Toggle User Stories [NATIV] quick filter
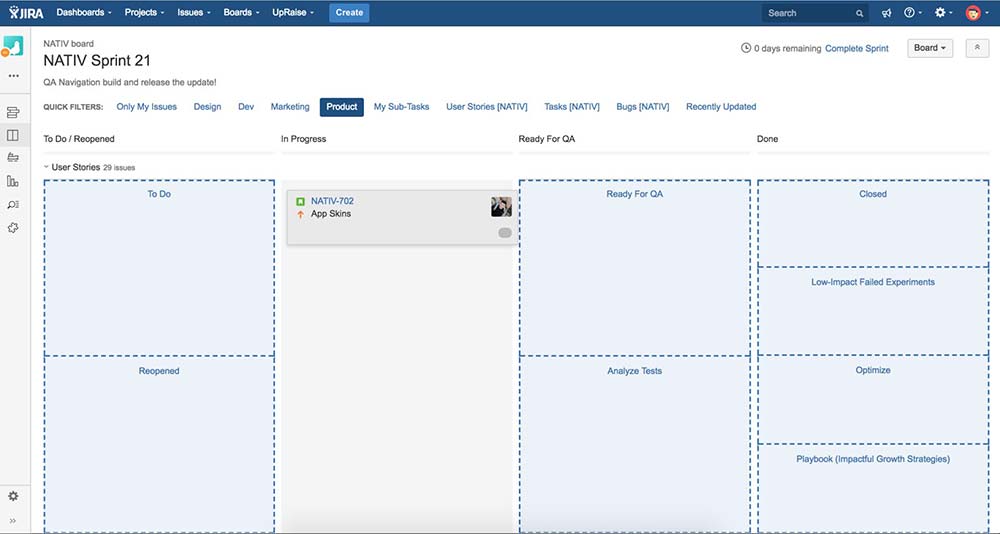Viewport: 1000px width, 534px height. [487, 107]
